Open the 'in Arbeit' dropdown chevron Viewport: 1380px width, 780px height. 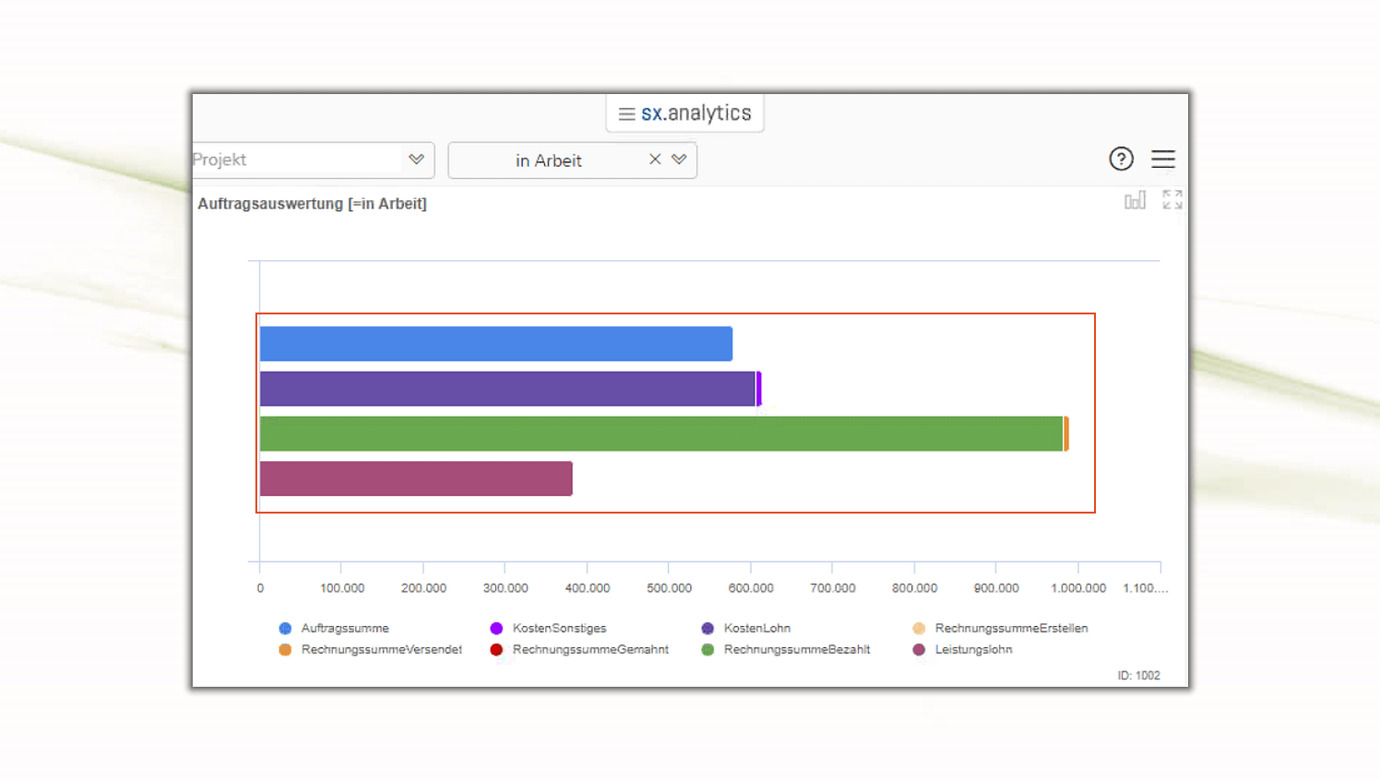click(x=679, y=159)
